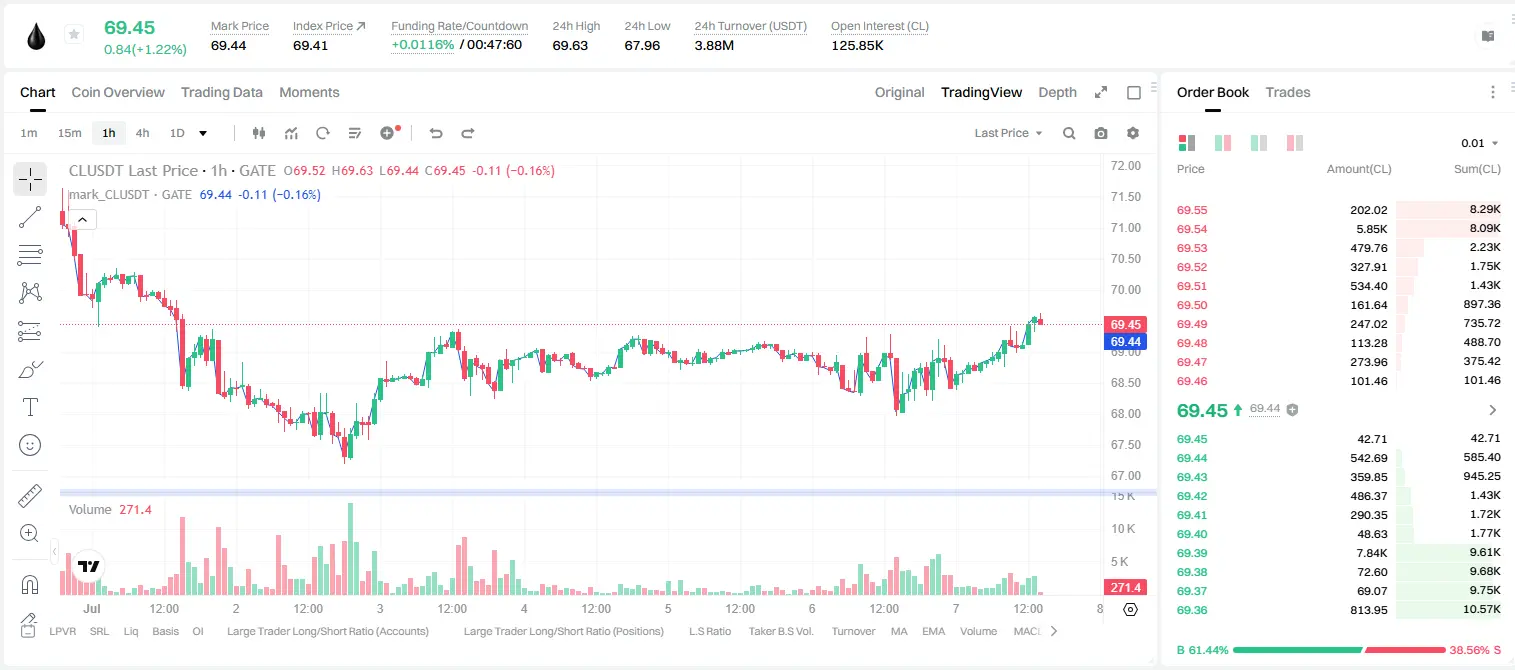Screen dimensions: 1515x670
Task: Take a chart snapshot with camera icon
Action: (1101, 133)
